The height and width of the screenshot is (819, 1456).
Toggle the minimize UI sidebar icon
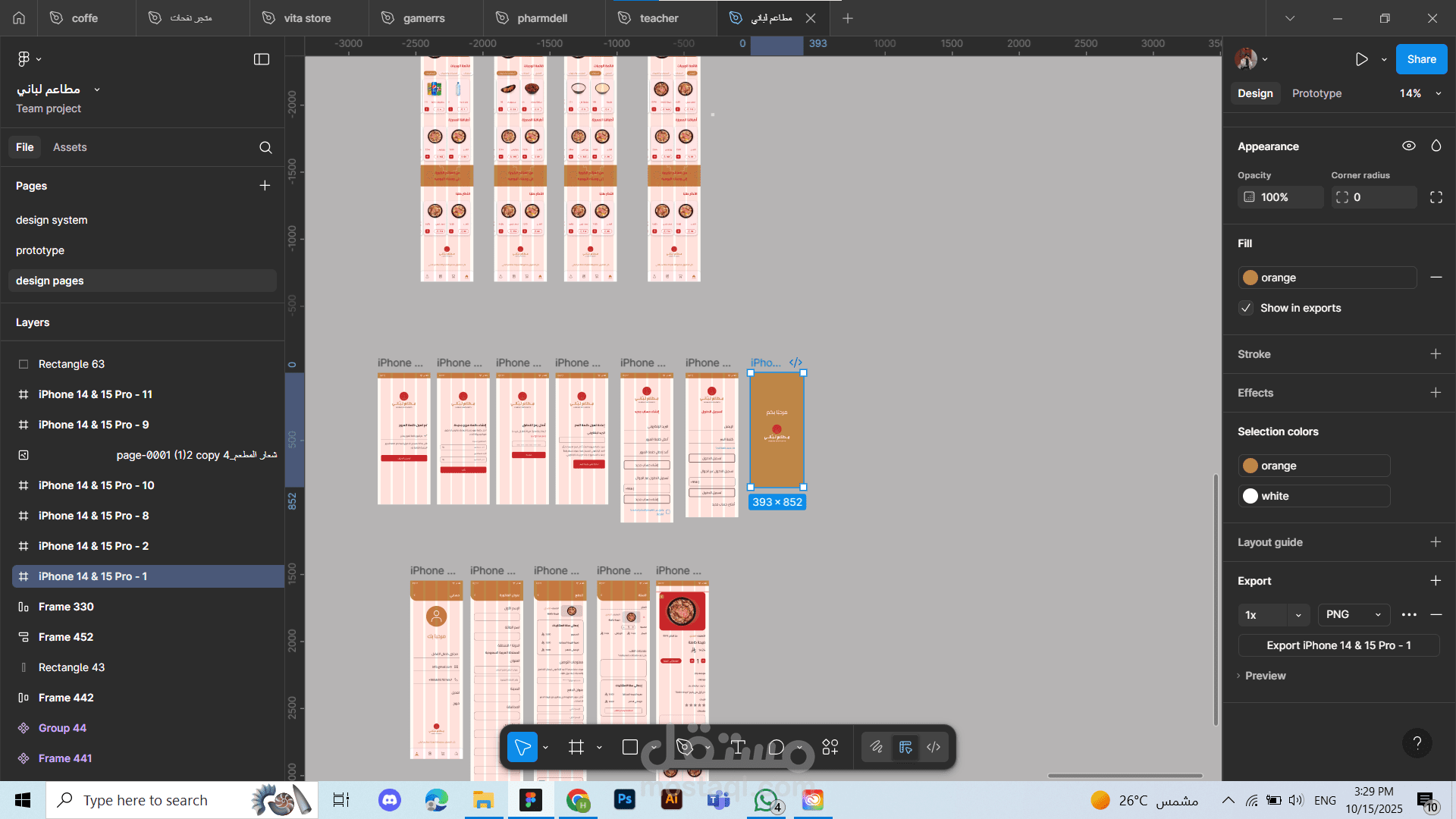tap(262, 59)
